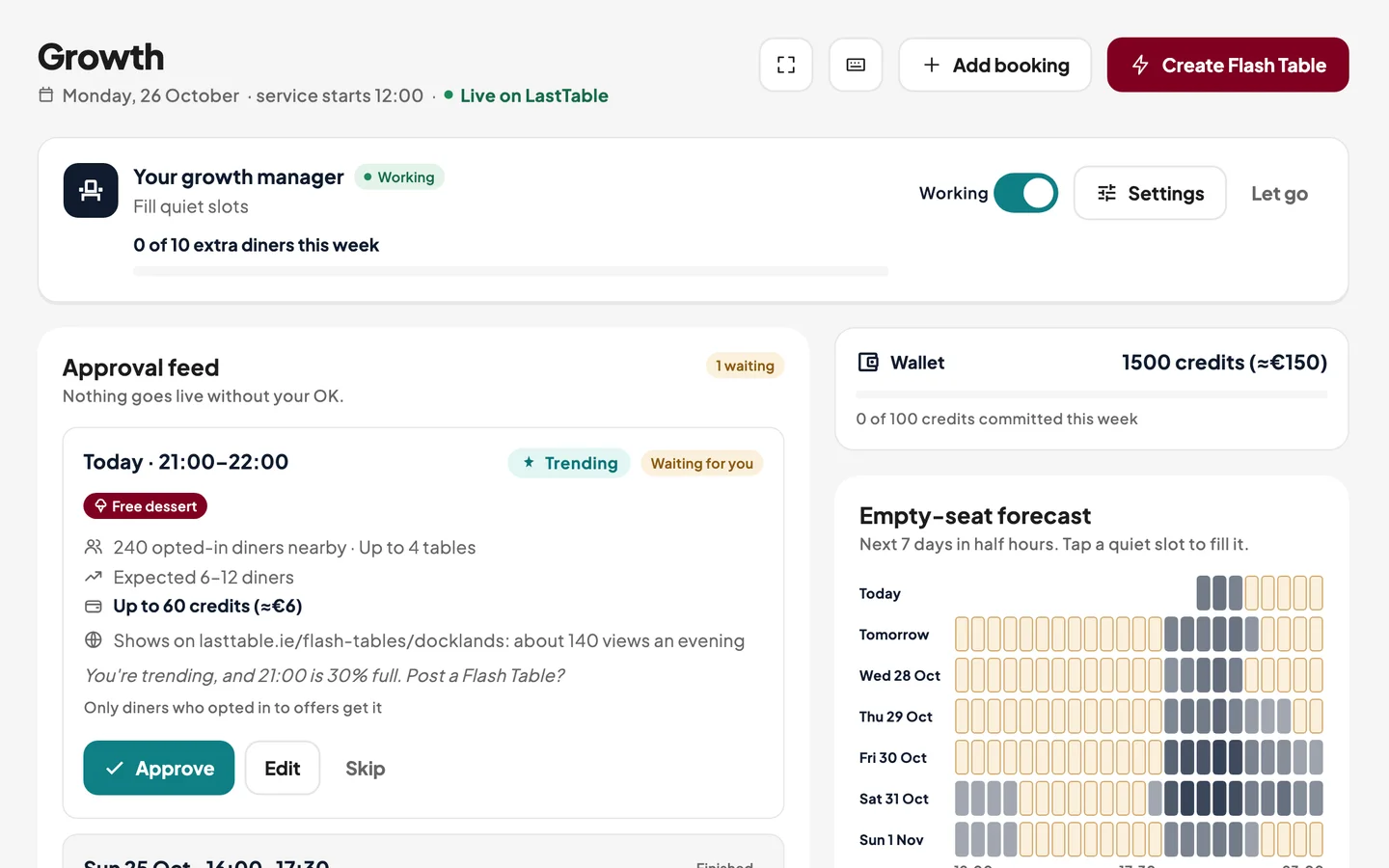Click 'Empty-seat forecast' heading
The image size is (1389, 868).
[974, 516]
